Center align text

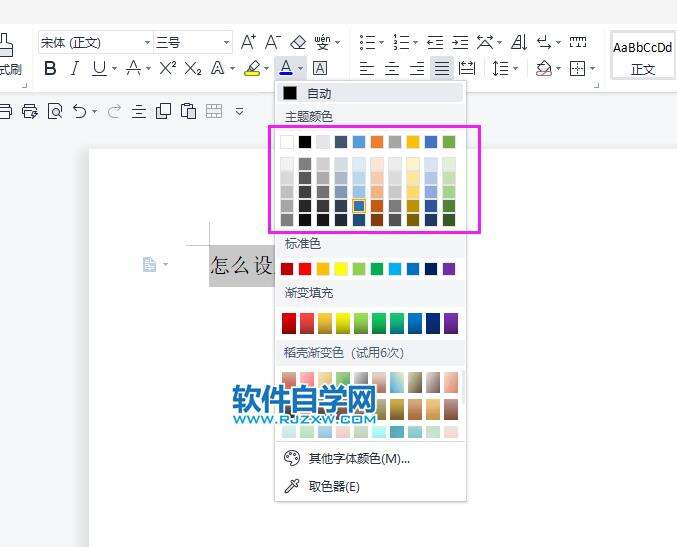[392, 68]
